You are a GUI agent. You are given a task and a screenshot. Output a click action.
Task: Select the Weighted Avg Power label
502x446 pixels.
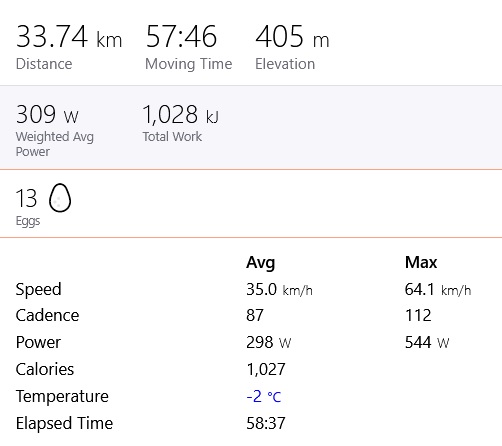tap(55, 144)
